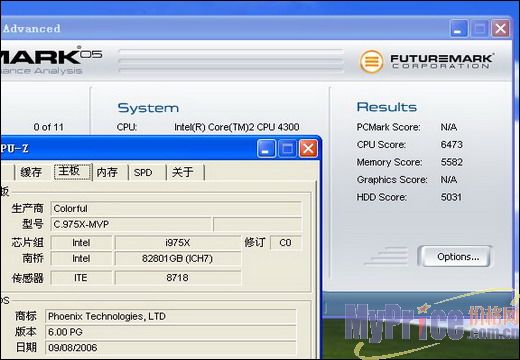Viewport: 520px width, 360px height.
Task: Open the 关于 tab in CPU-Z
Action: 182,172
